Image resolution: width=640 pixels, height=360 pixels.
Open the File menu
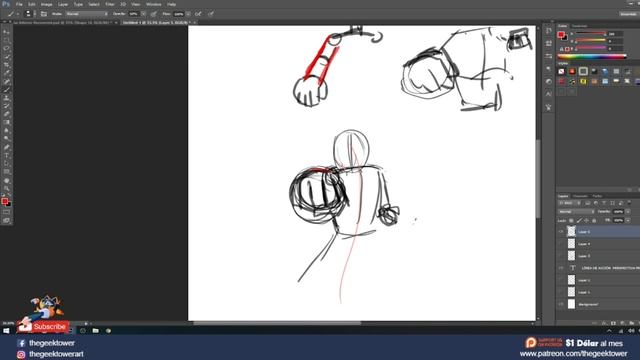tap(19, 4)
